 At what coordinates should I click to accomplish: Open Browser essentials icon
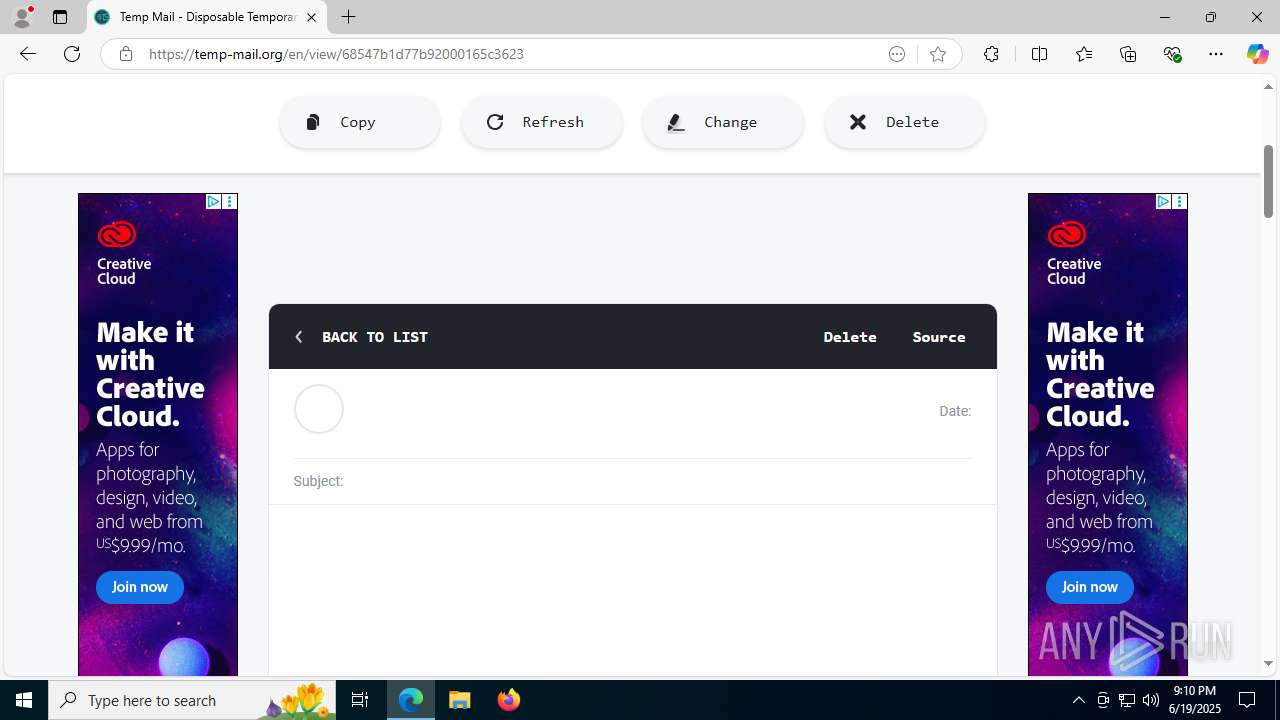click(x=1172, y=54)
